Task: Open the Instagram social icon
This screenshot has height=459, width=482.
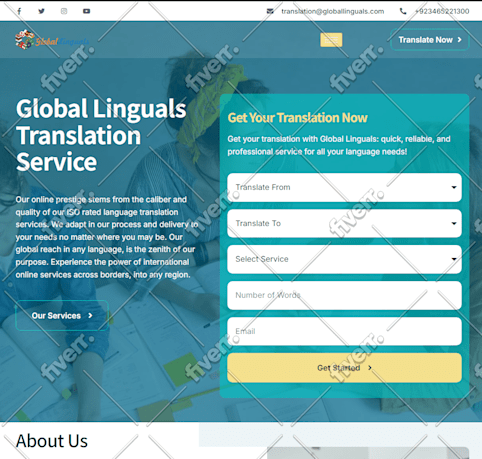Action: (x=64, y=11)
